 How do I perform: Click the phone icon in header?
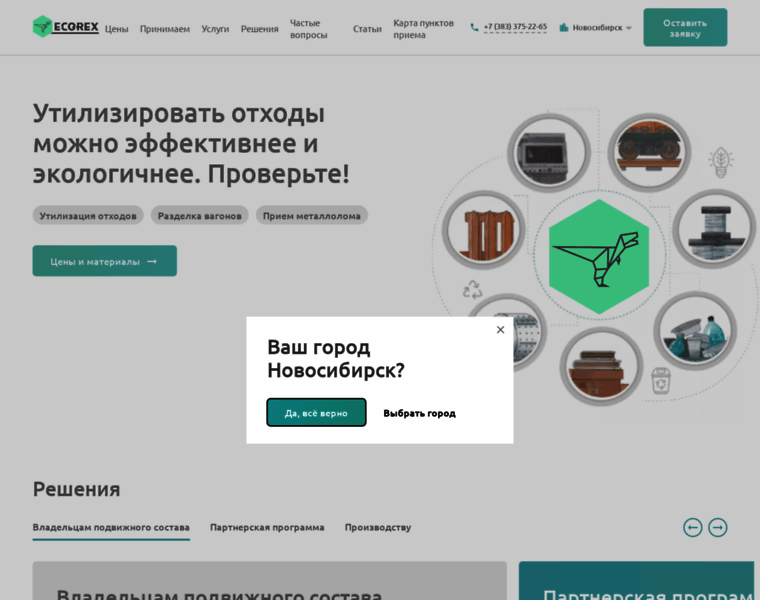475,28
